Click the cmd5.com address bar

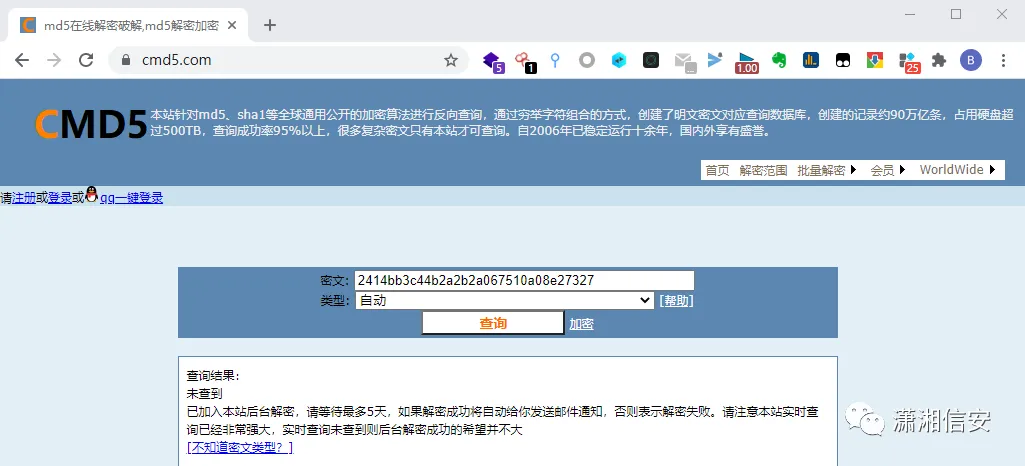288,60
